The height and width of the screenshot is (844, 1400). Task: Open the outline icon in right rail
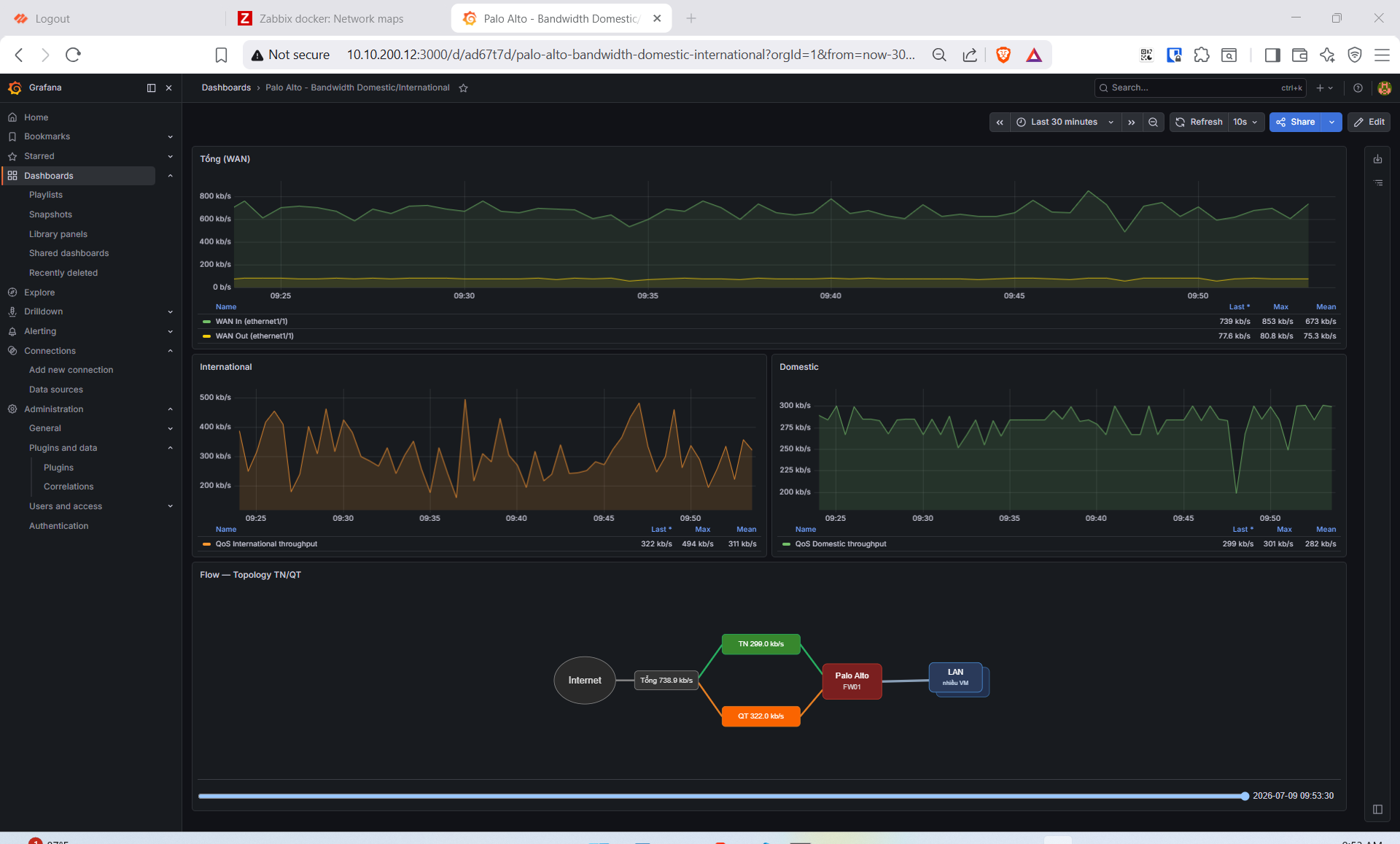coord(1378,183)
